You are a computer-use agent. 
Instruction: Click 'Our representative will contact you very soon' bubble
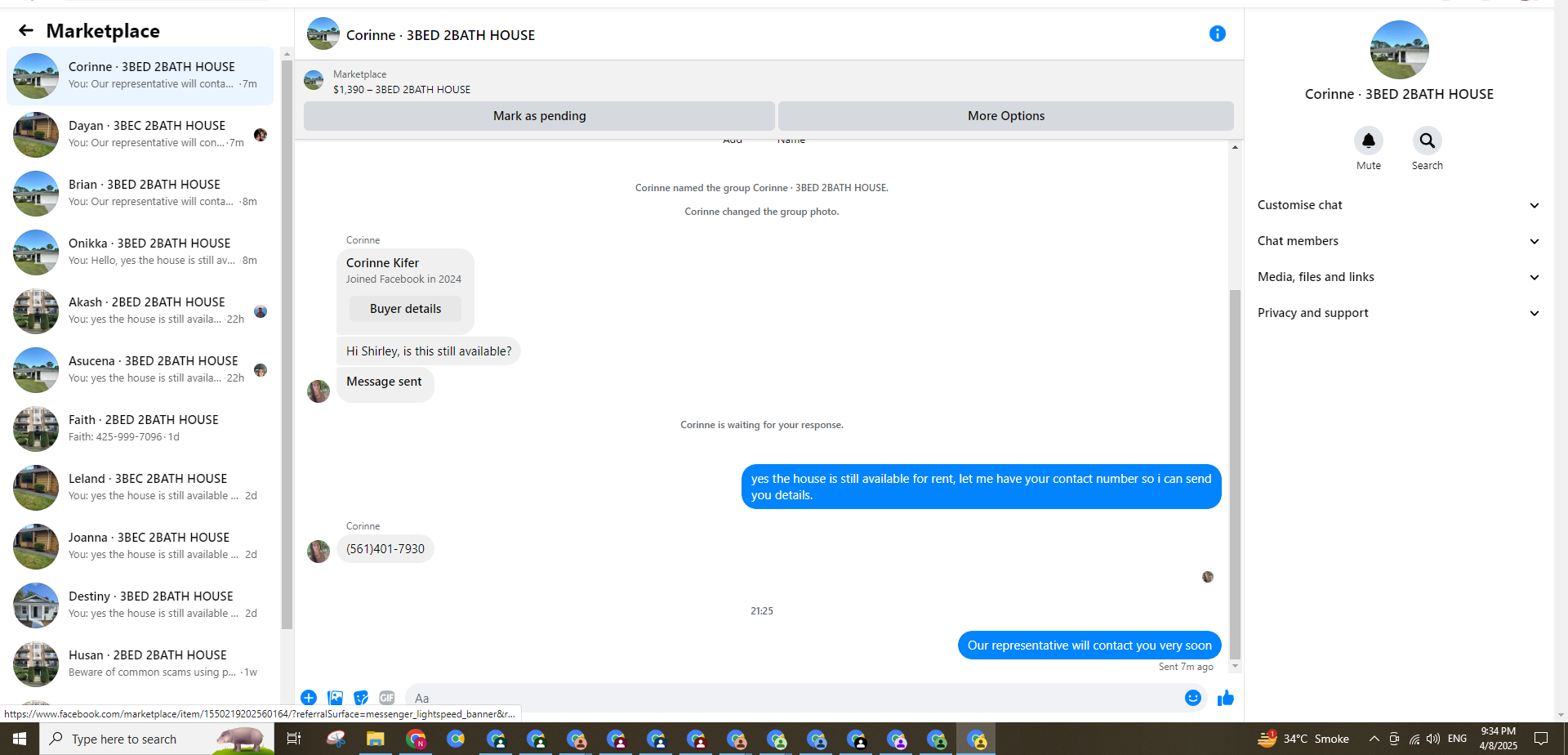point(1089,646)
